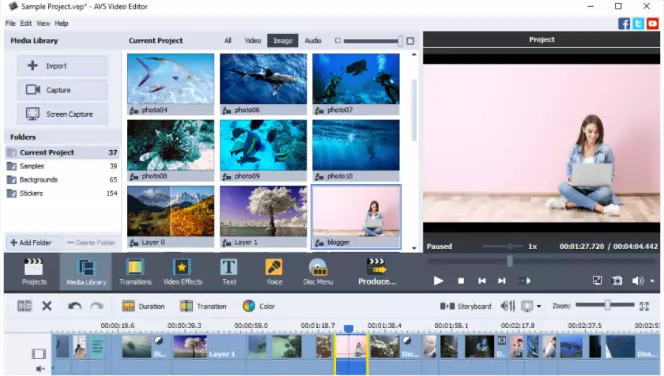Undo the last action

tap(75, 306)
